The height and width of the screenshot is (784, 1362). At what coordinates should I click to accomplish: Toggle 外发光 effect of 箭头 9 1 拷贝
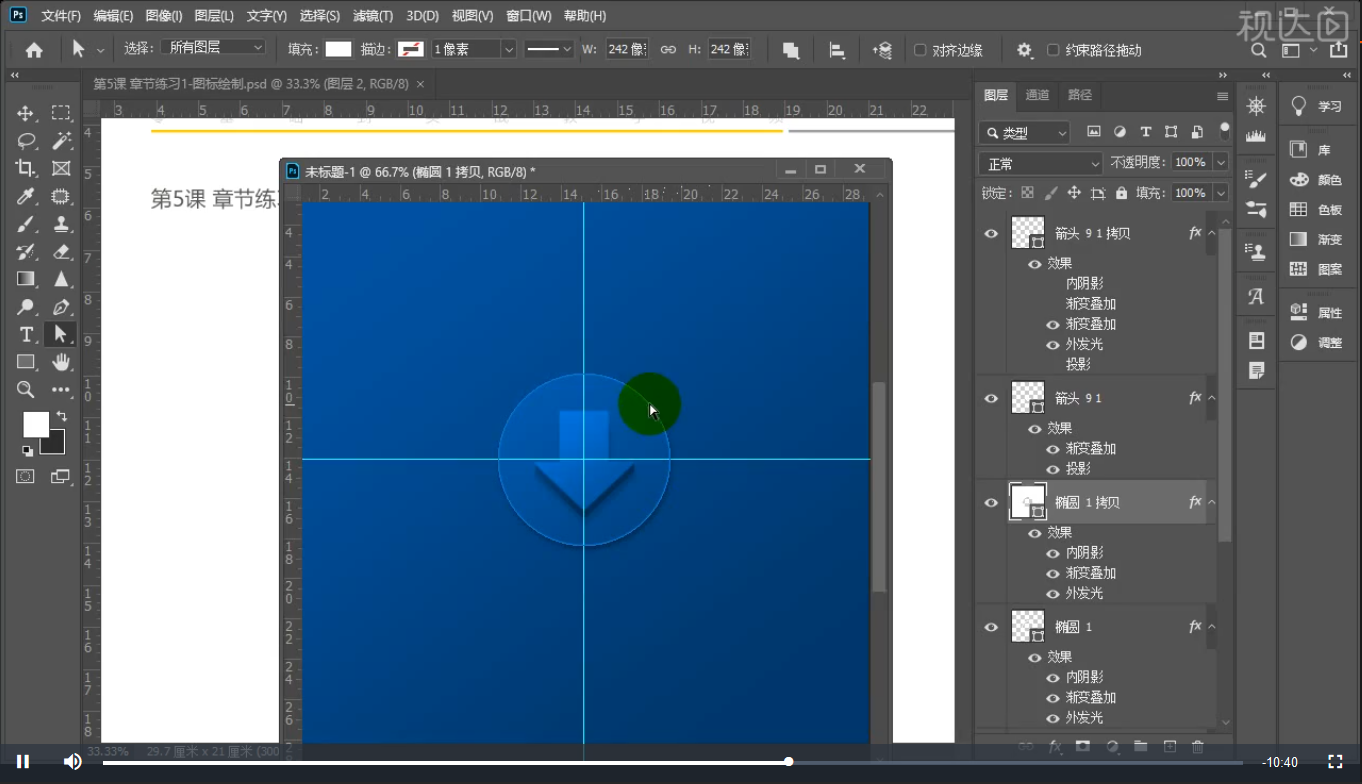coord(1052,345)
